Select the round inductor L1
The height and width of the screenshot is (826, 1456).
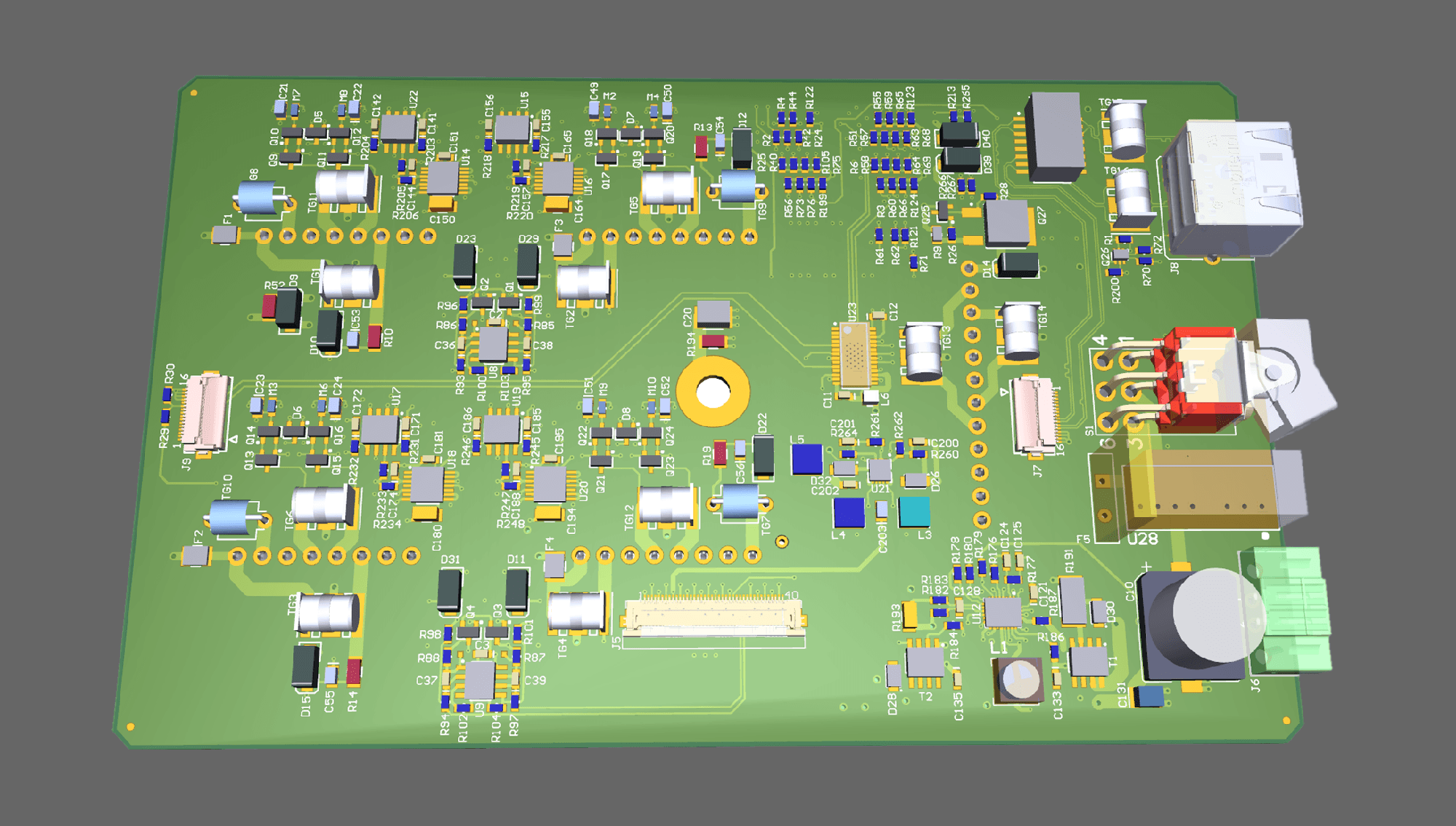(1019, 680)
